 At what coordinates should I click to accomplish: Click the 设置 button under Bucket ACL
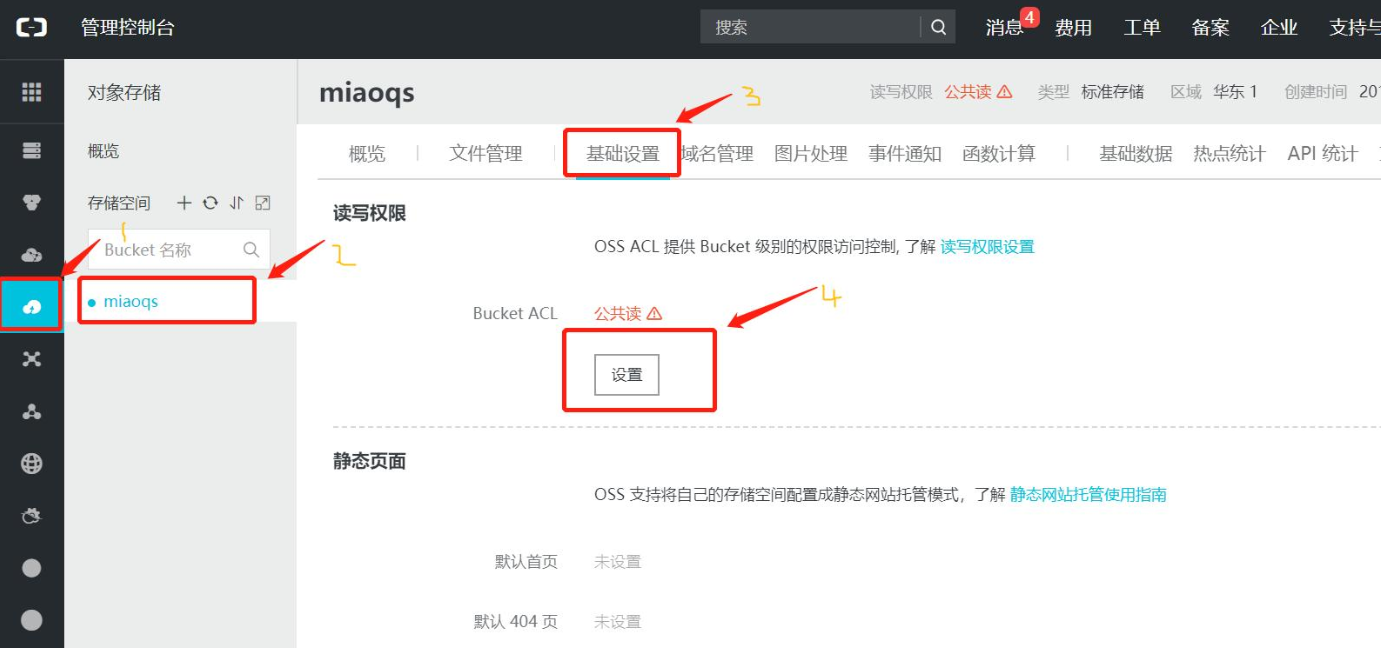(x=627, y=375)
